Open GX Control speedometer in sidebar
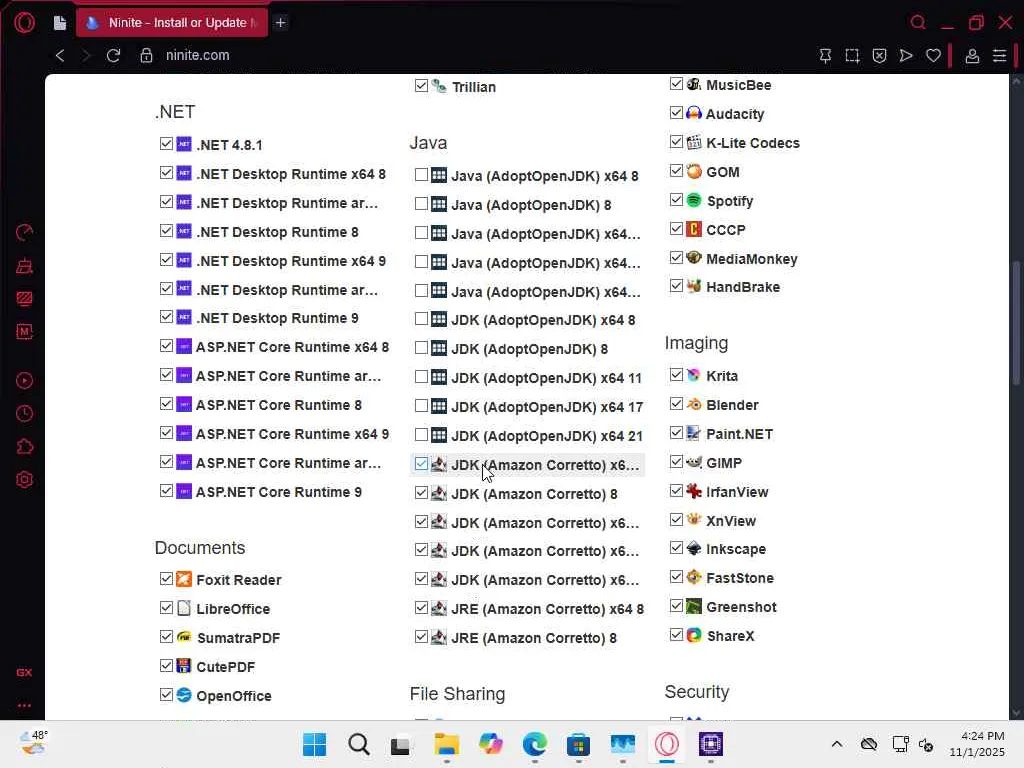 click(x=24, y=232)
